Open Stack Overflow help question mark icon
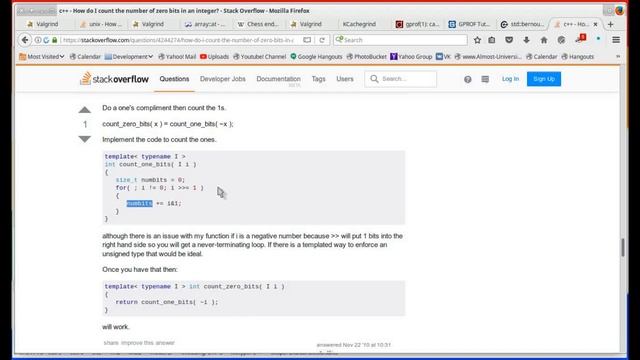 point(468,79)
